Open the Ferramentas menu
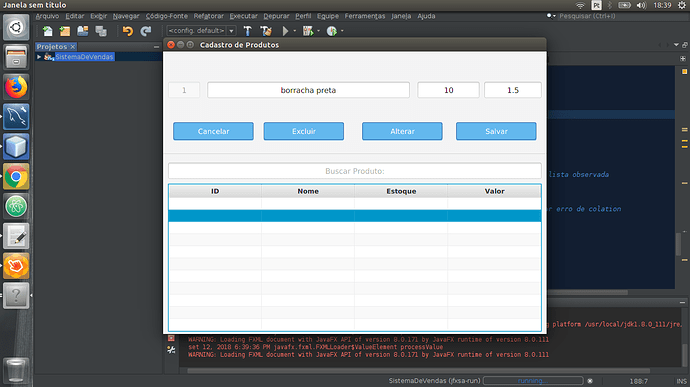This screenshot has width=690, height=387. coord(365,16)
